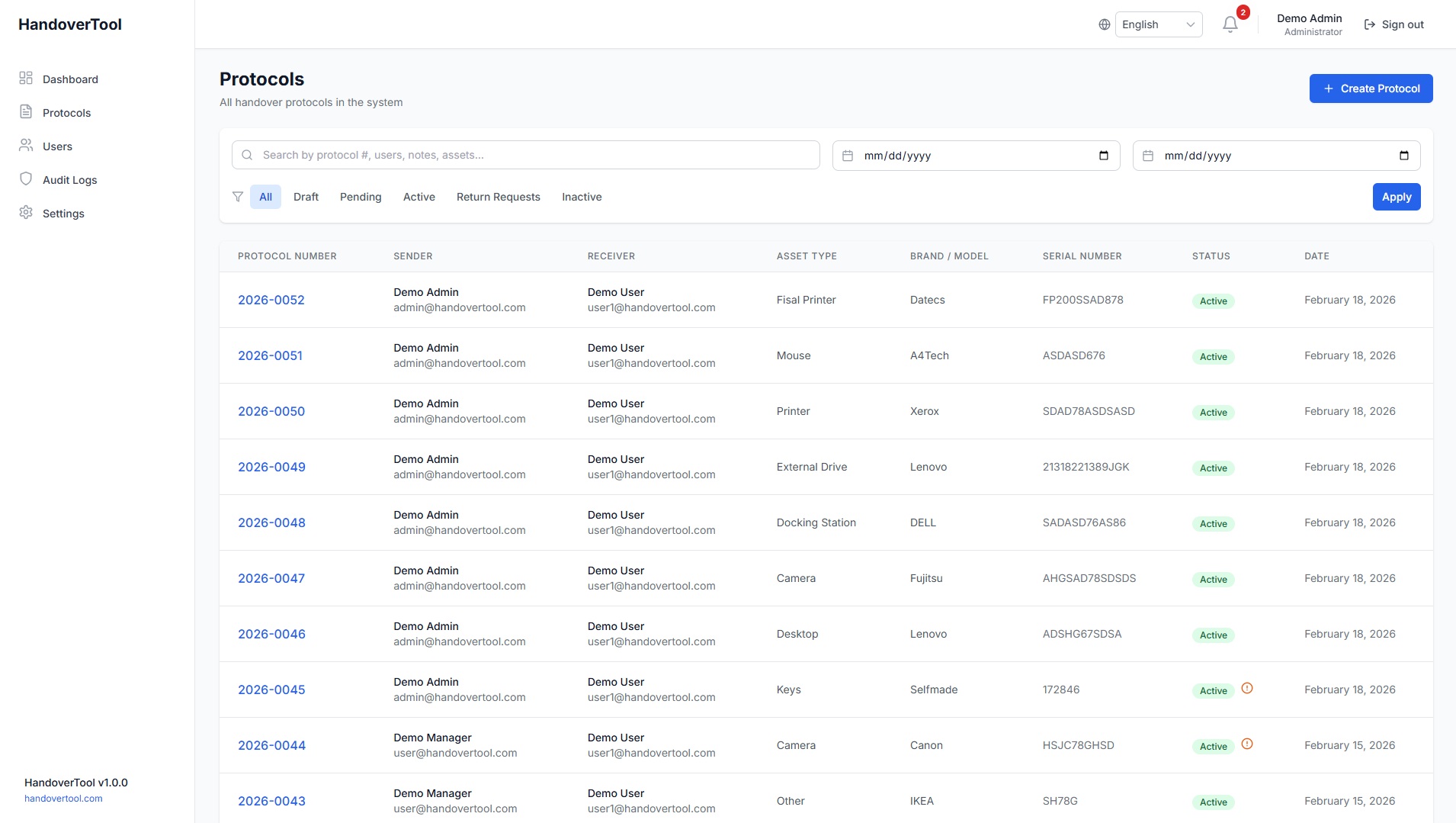Open protocol 2026-0047
Viewport: 1456px width, 823px height.
tap(271, 578)
